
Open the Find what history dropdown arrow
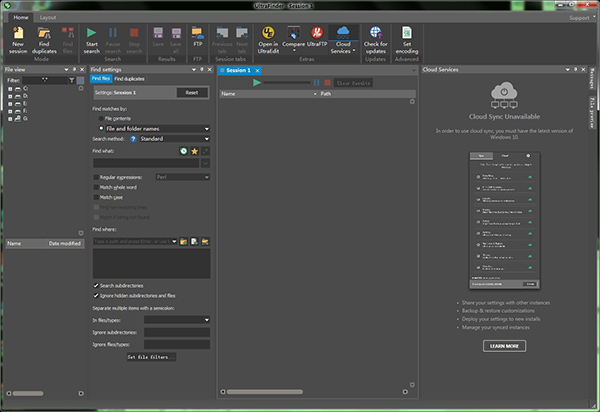tap(205, 163)
